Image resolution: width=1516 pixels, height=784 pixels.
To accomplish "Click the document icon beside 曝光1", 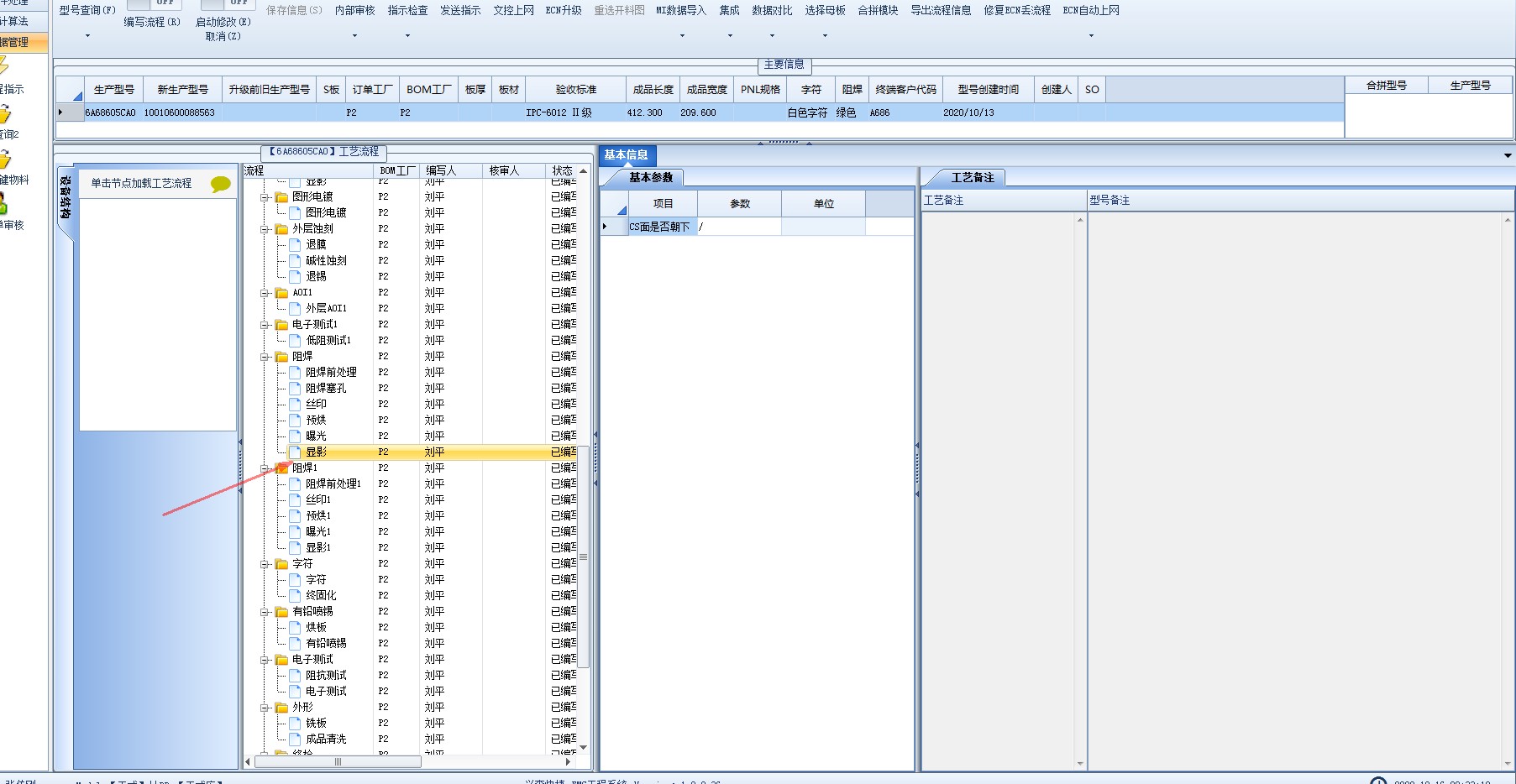I will [x=295, y=531].
